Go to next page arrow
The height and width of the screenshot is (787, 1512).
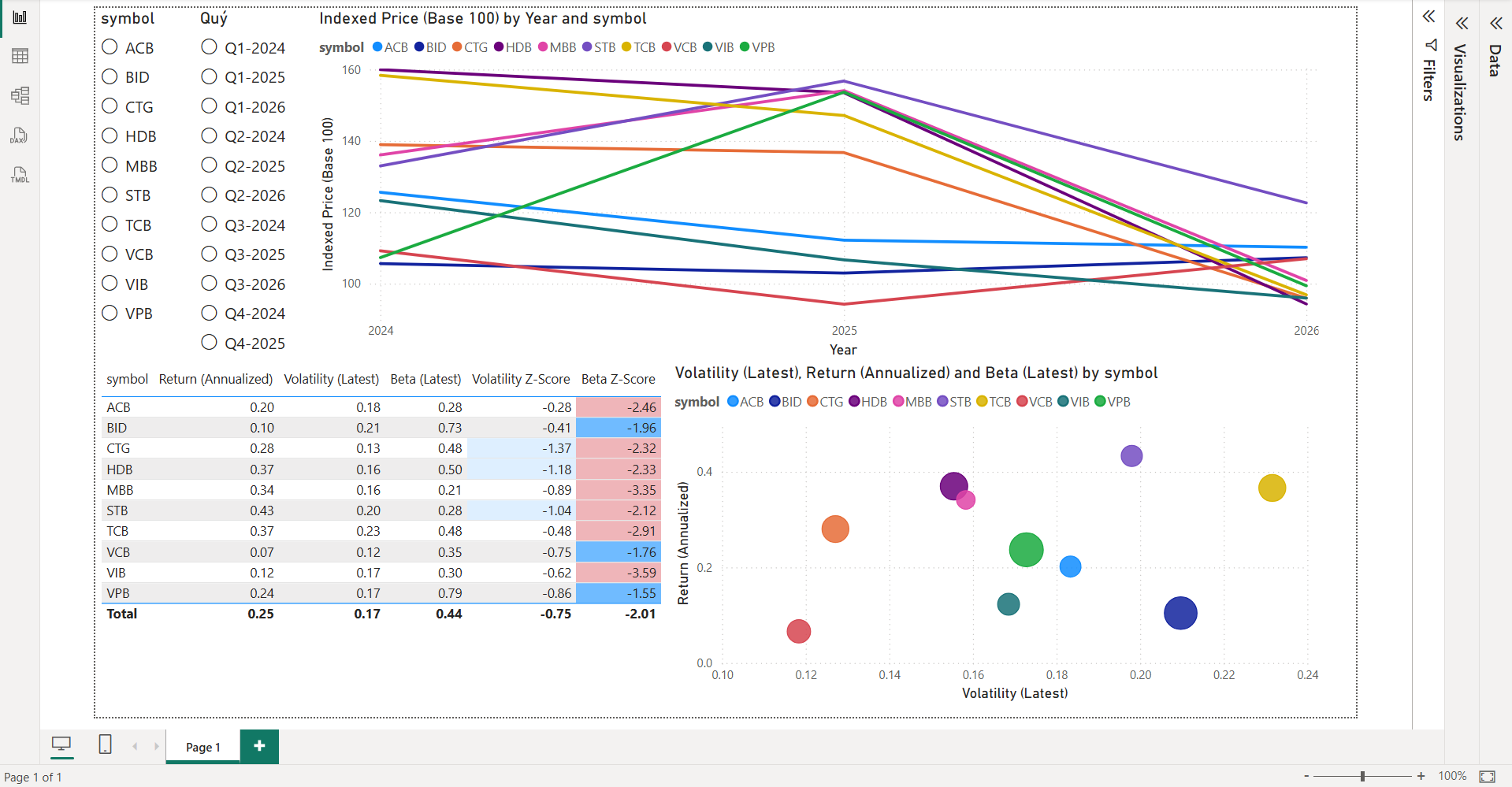[x=157, y=746]
